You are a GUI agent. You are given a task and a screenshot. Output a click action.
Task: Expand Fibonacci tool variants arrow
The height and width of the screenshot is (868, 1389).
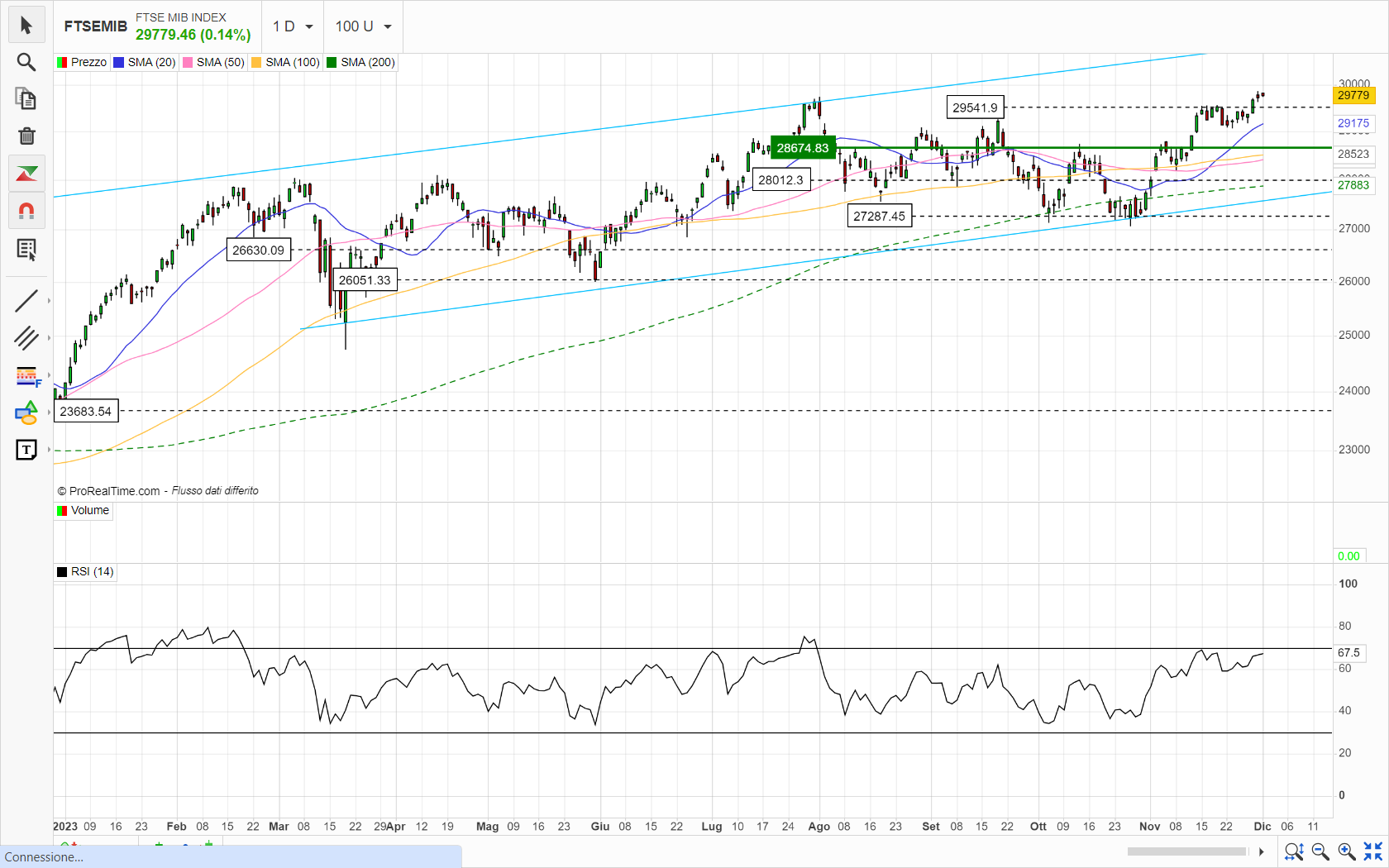[49, 376]
